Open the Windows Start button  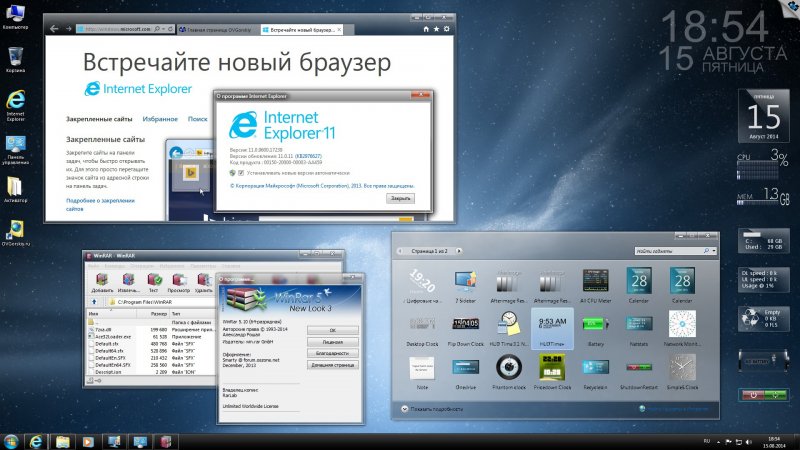click(11, 441)
